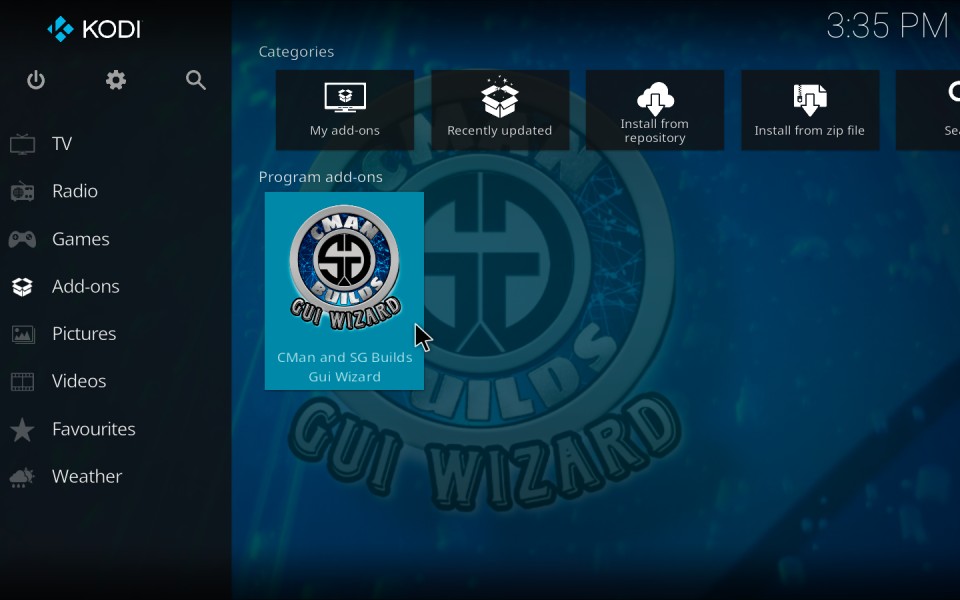Open the My add-ons category

coord(345,110)
